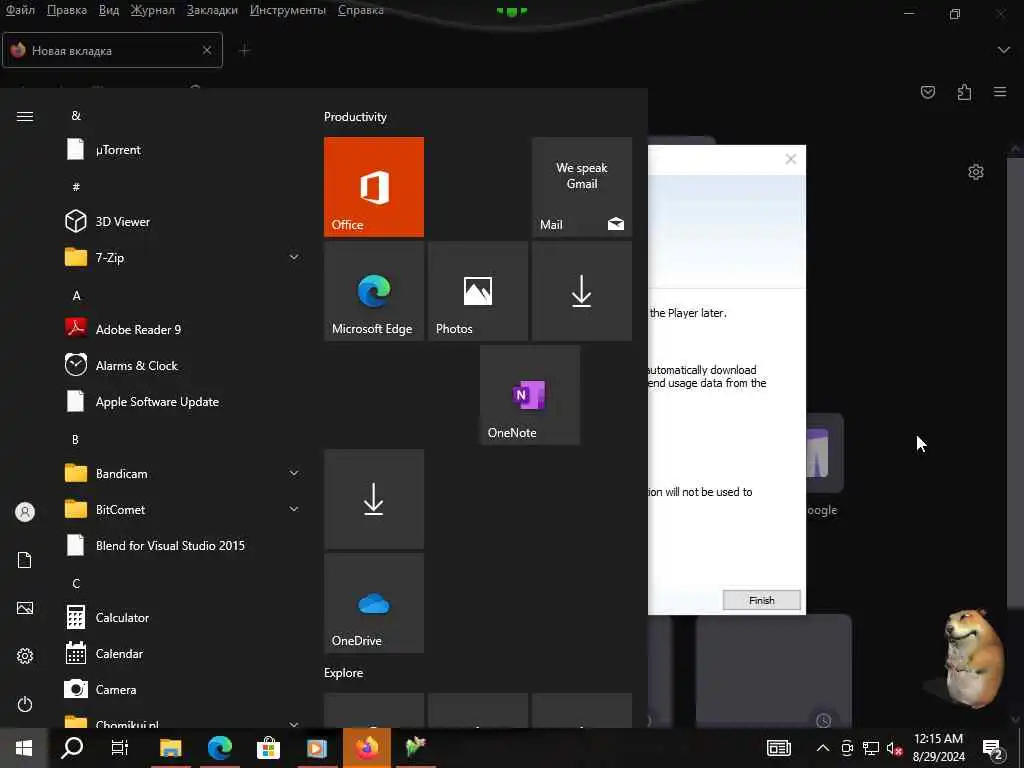The image size is (1024, 768).
Task: Open taskbar Search
Action: click(72, 748)
